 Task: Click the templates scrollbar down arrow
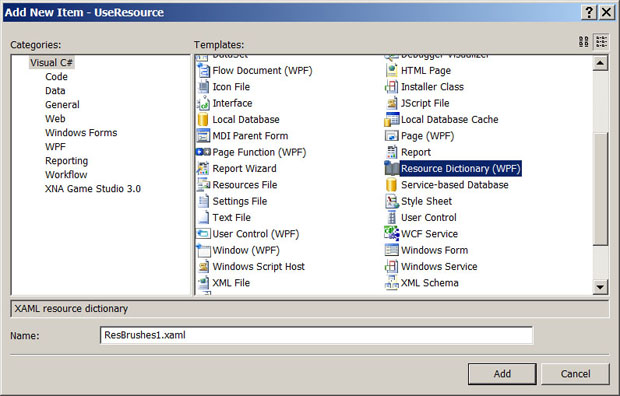(600, 287)
